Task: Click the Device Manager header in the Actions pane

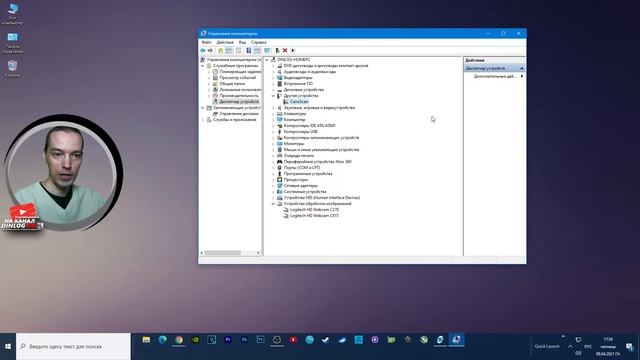Action: coord(494,68)
